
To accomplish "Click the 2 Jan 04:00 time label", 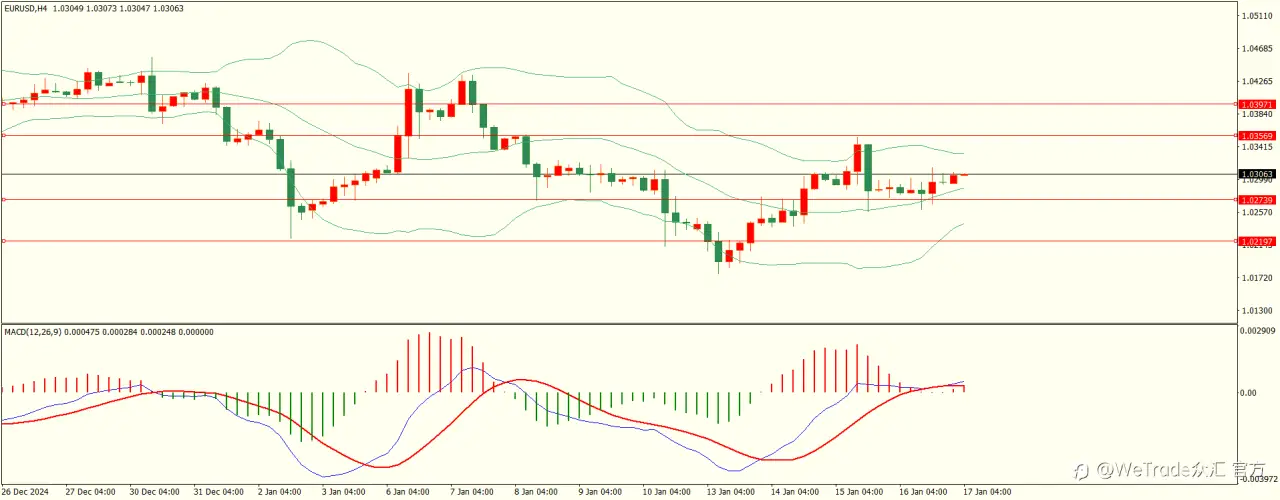I will click(x=279, y=492).
